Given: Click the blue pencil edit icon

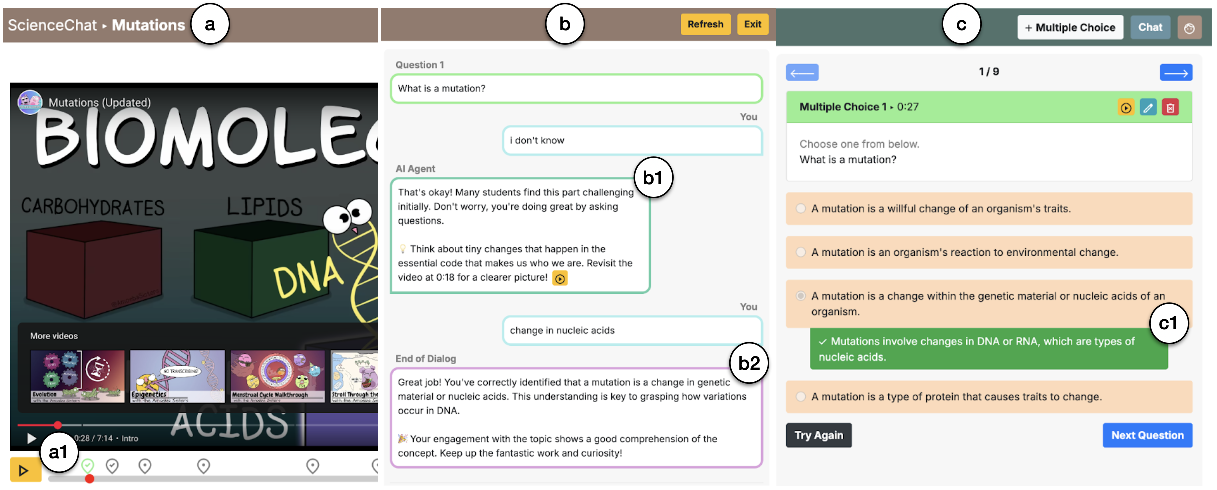Looking at the screenshot, I should click(x=1148, y=107).
